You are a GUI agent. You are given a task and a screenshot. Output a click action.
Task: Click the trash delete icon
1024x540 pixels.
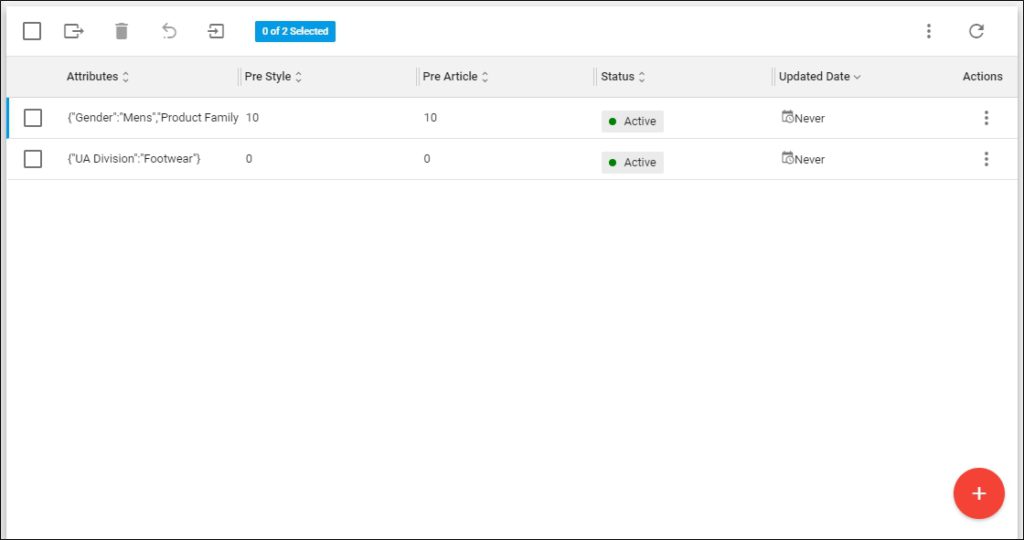[121, 31]
